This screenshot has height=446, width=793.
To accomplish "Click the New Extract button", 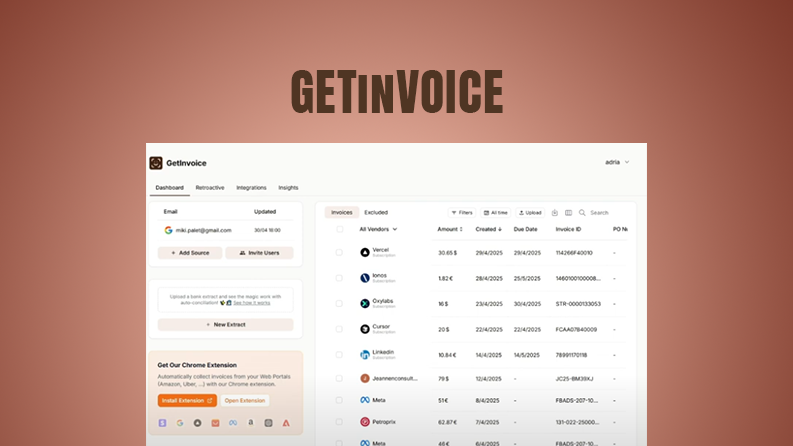I will click(x=226, y=325).
